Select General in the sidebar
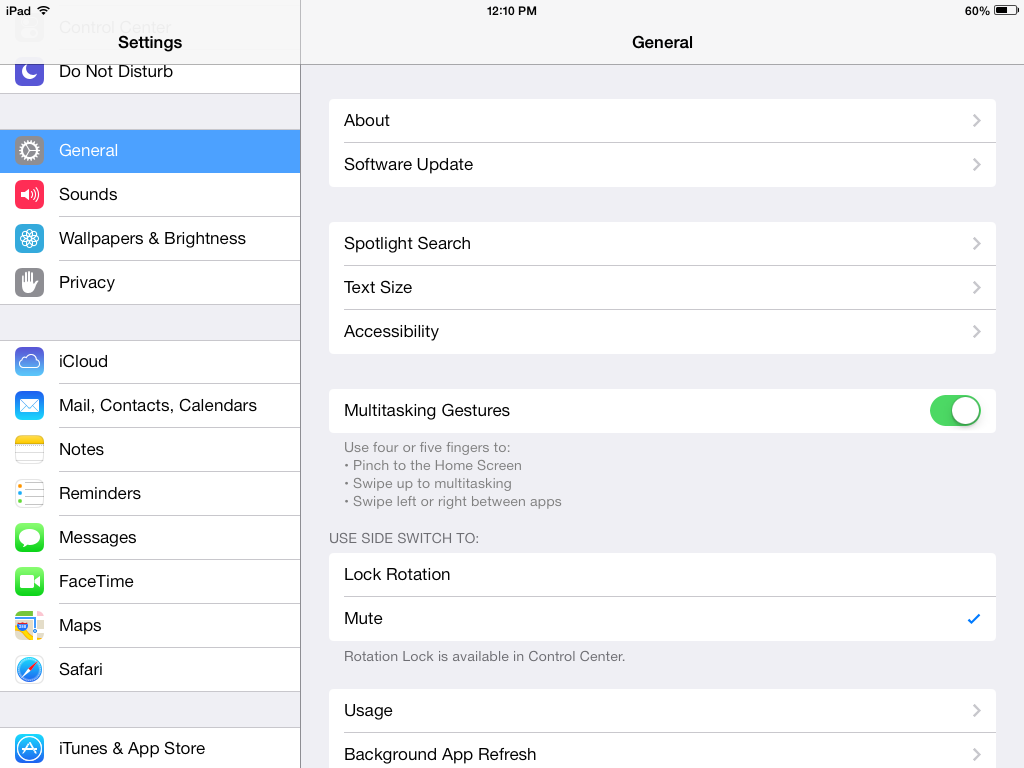 (x=150, y=151)
